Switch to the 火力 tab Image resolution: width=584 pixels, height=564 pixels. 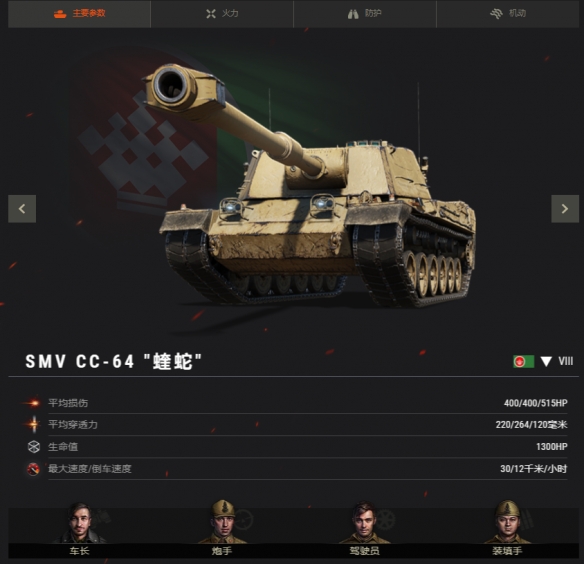click(222, 14)
